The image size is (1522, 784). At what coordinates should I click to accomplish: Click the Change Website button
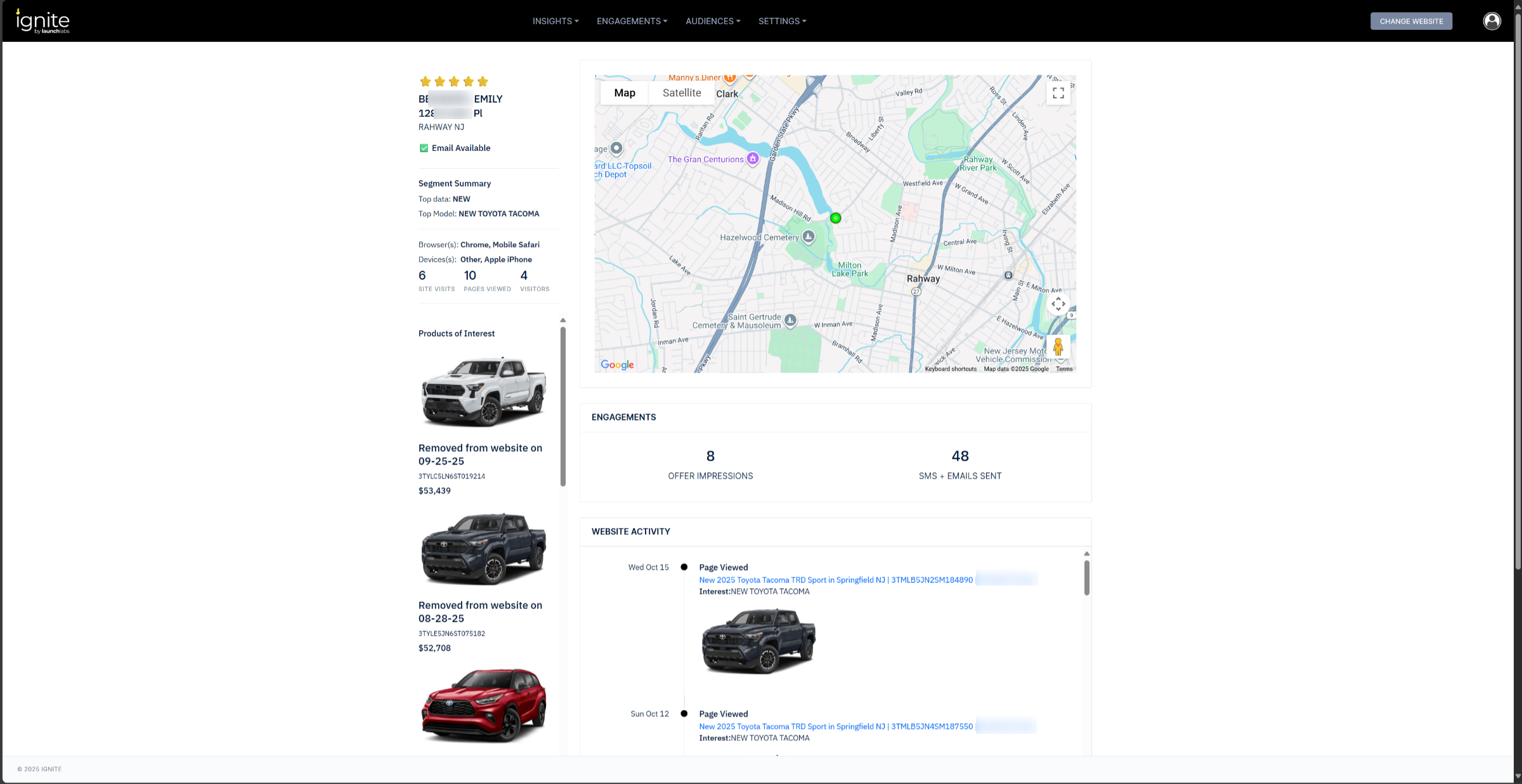click(1411, 21)
